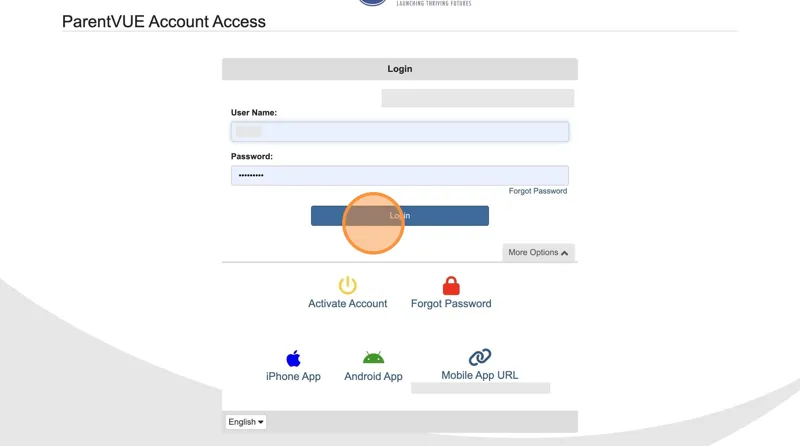
Task: Open the English language dropdown
Action: (245, 422)
